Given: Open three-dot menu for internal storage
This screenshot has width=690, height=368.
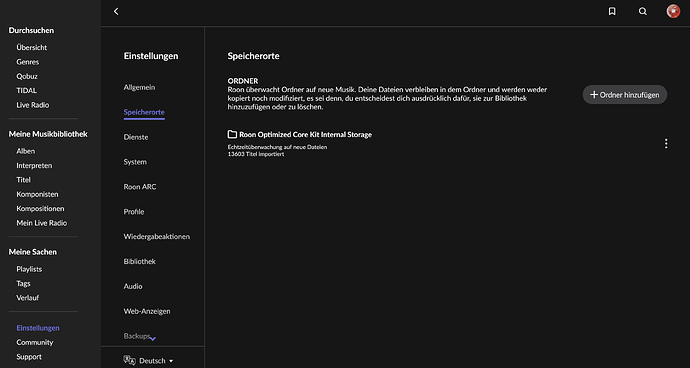Looking at the screenshot, I should point(666,144).
